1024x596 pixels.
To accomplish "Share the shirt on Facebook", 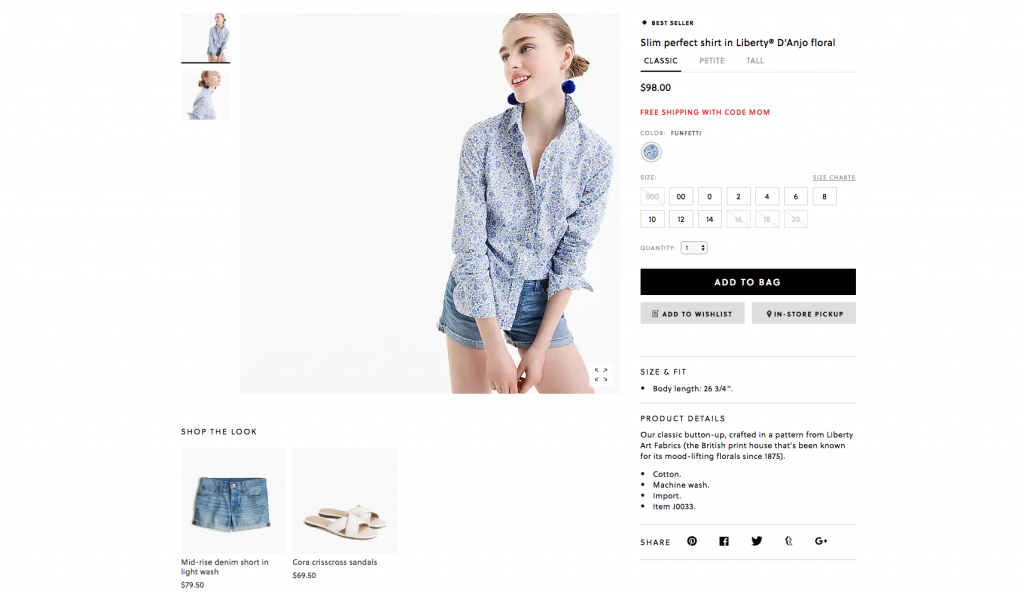I will (x=724, y=541).
